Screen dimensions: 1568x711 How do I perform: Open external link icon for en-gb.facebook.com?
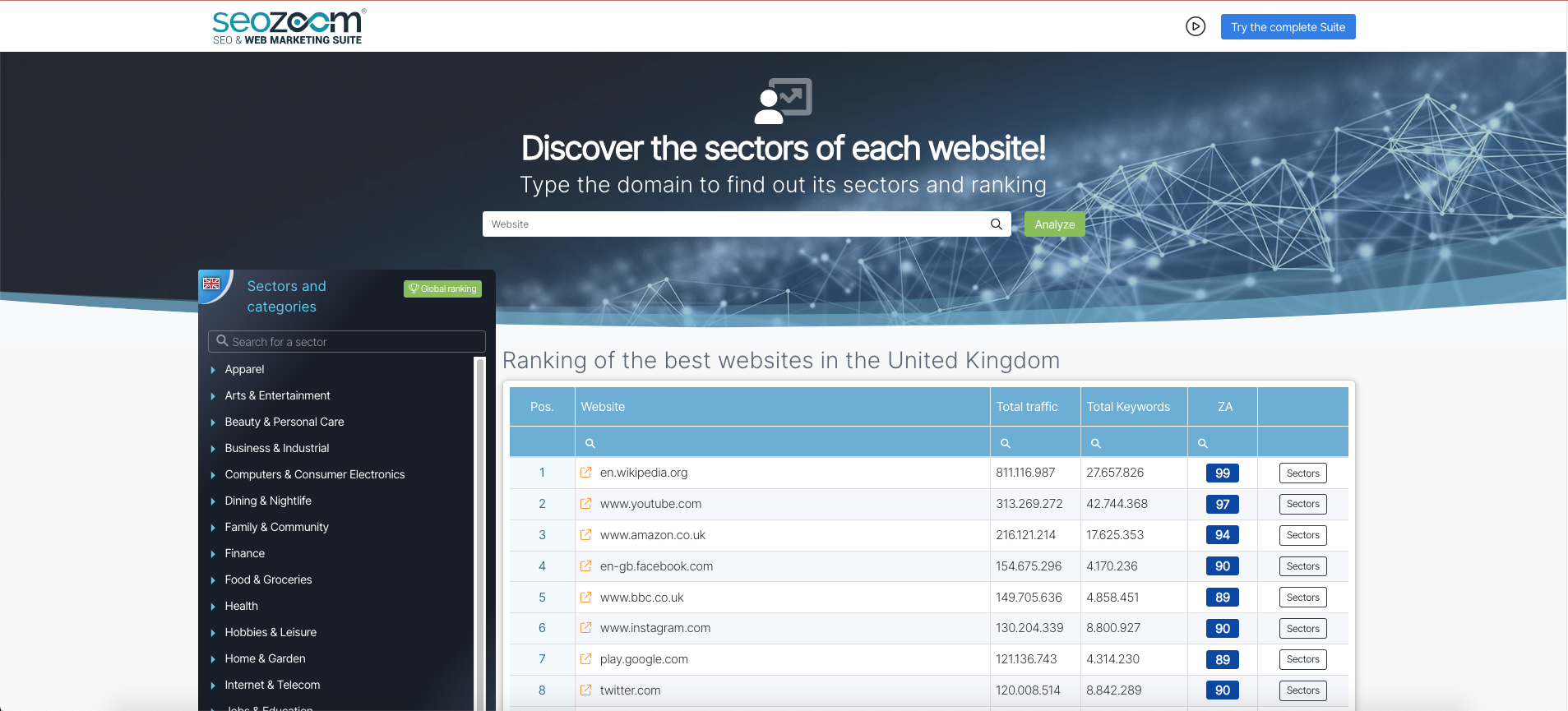(585, 566)
